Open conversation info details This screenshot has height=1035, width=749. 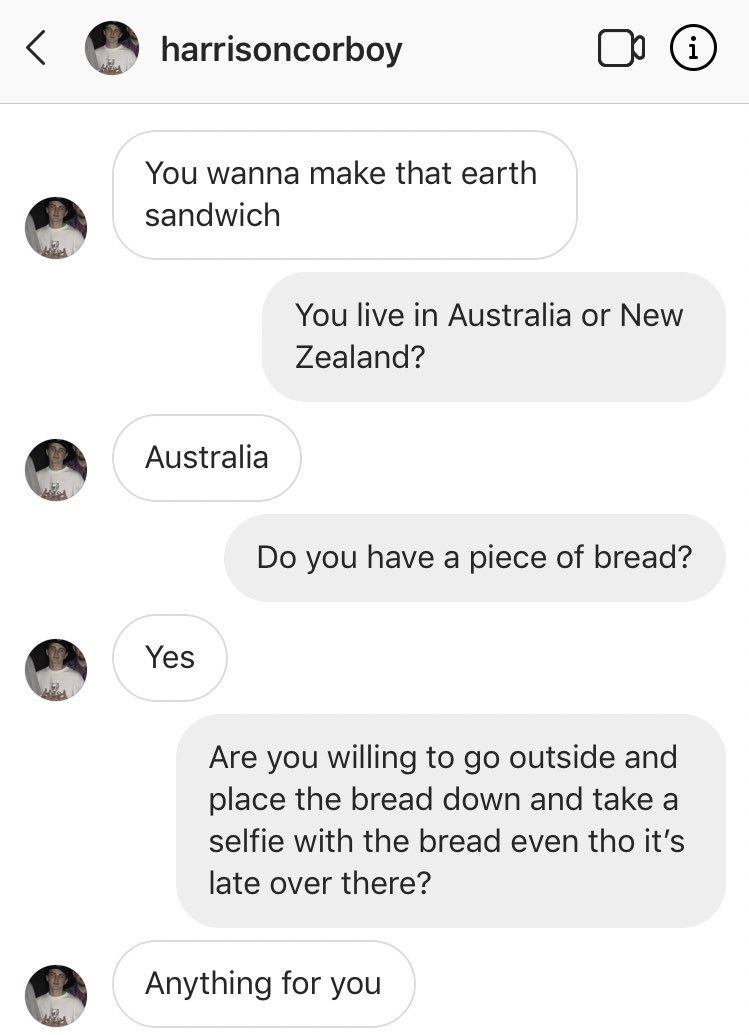pyautogui.click(x=692, y=48)
